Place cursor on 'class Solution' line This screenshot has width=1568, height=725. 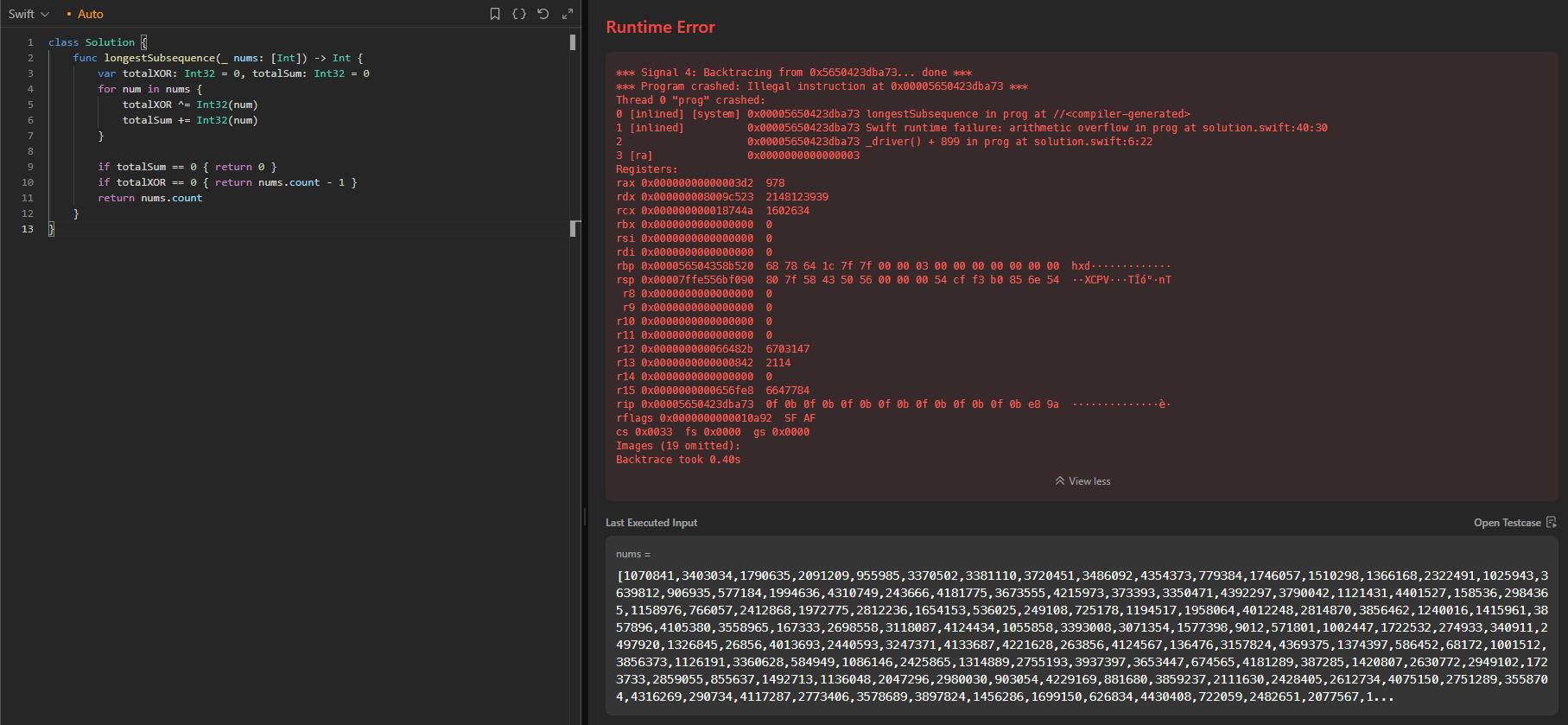(98, 42)
